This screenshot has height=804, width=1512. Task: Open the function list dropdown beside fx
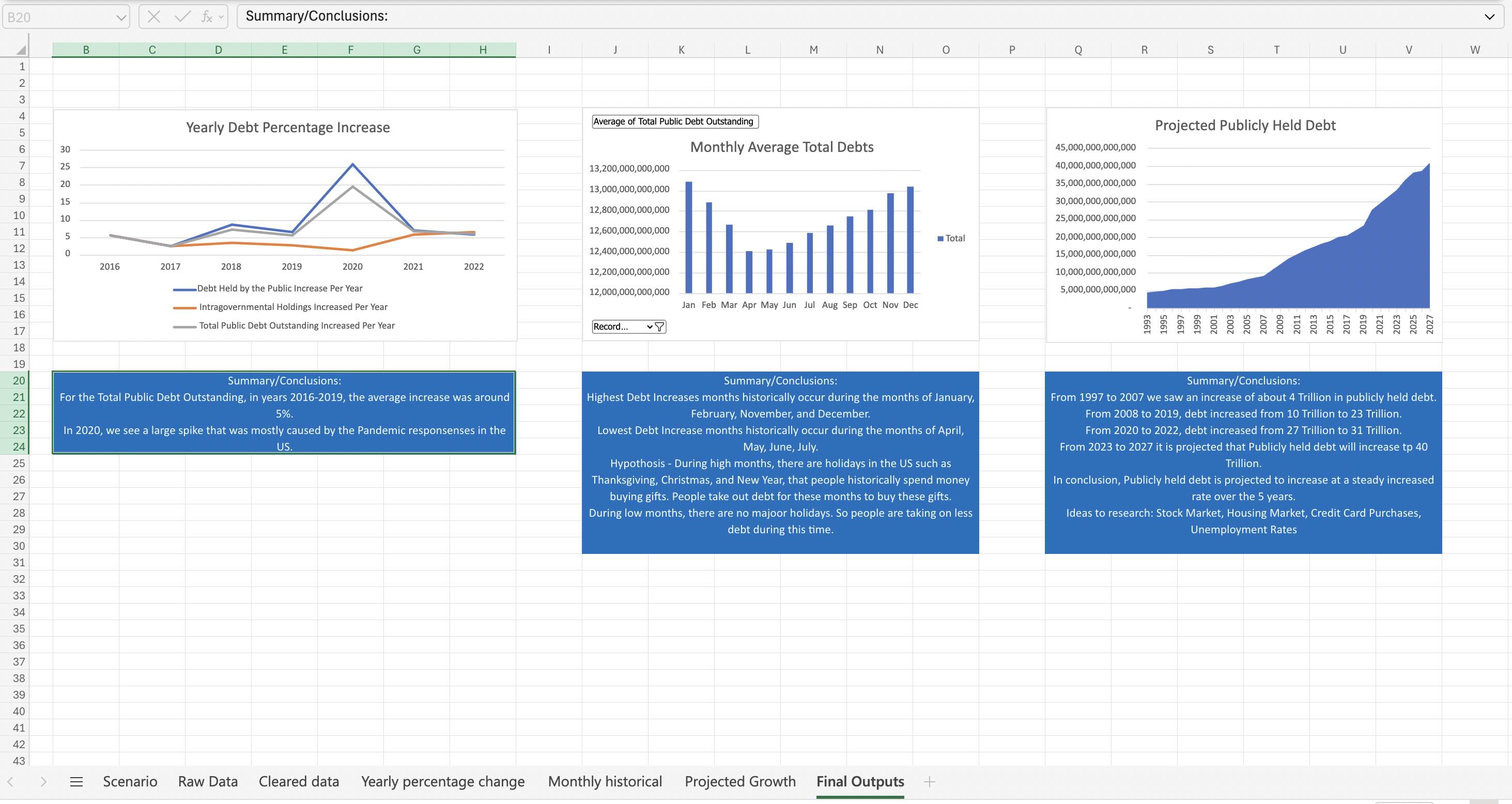221,17
